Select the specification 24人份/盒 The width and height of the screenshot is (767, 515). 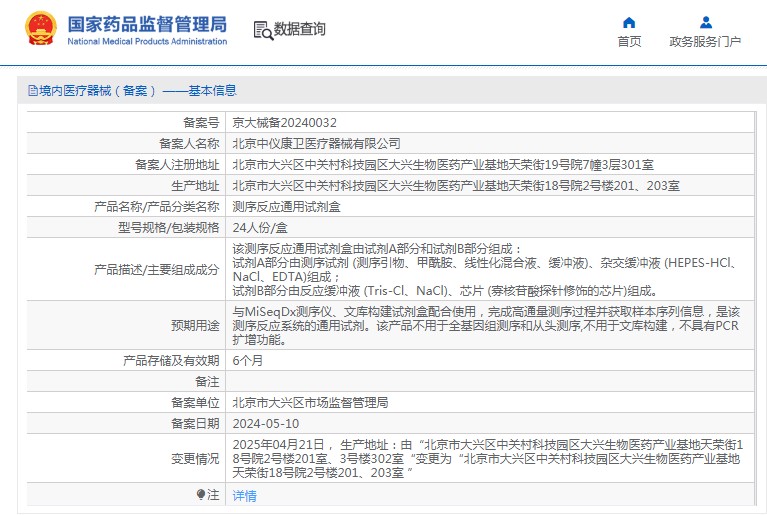click(260, 227)
